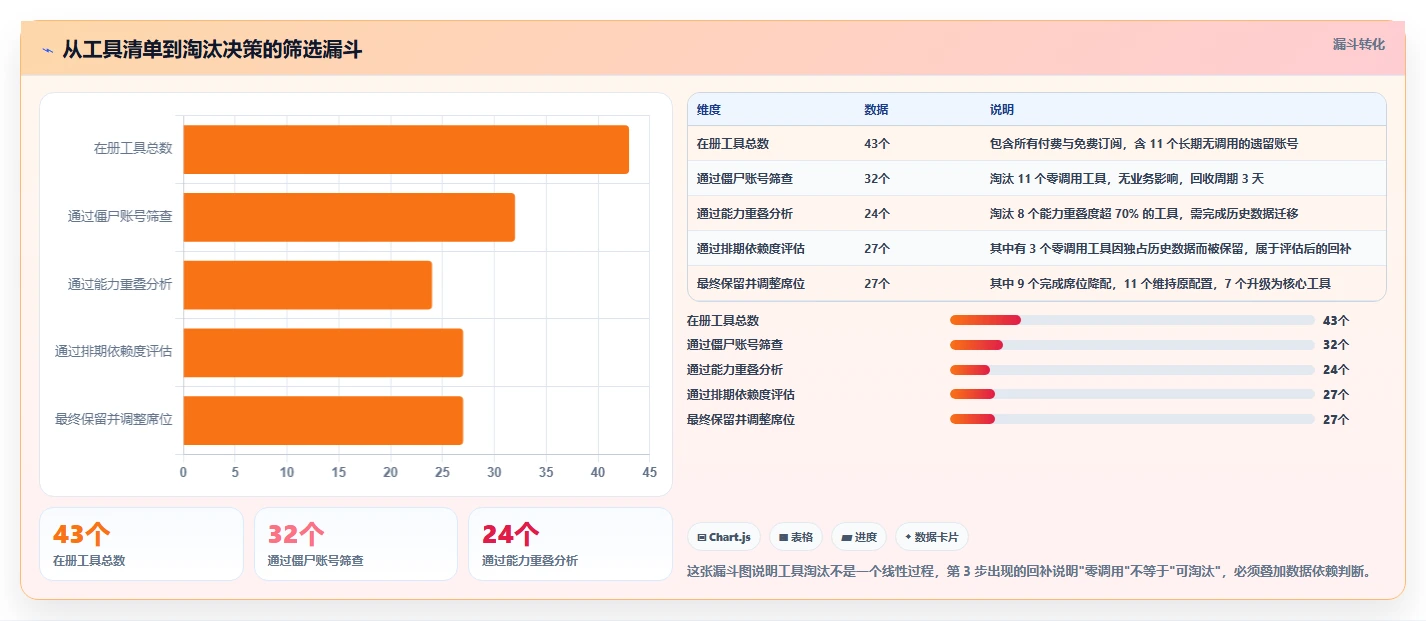Select the 进度 tag chip

[858, 537]
